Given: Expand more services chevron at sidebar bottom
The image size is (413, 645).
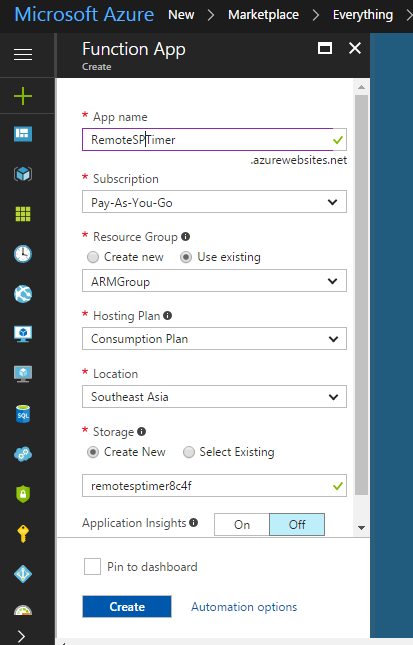Looking at the screenshot, I should 21,636.
